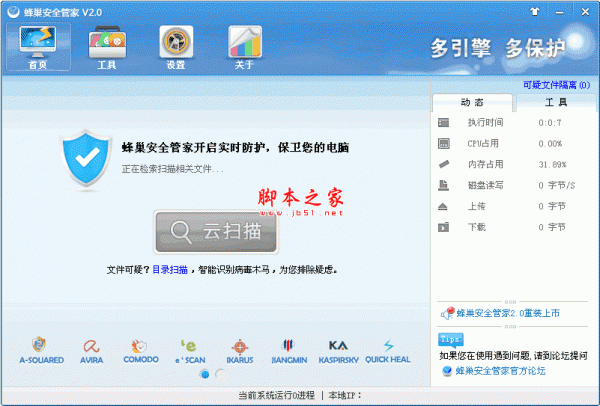Viewport: 600px width, 406px height.
Task: Open the 目录扫描 directory scan link
Action: (170, 270)
